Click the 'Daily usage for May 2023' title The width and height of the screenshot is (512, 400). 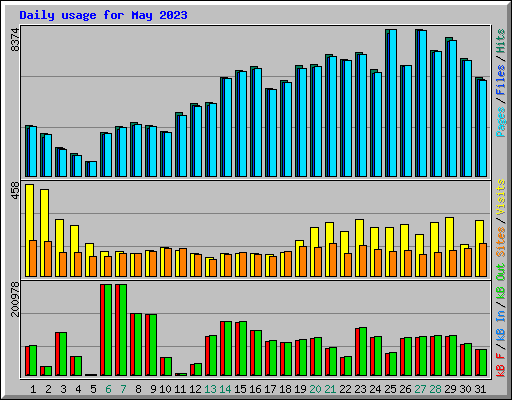[103, 15]
